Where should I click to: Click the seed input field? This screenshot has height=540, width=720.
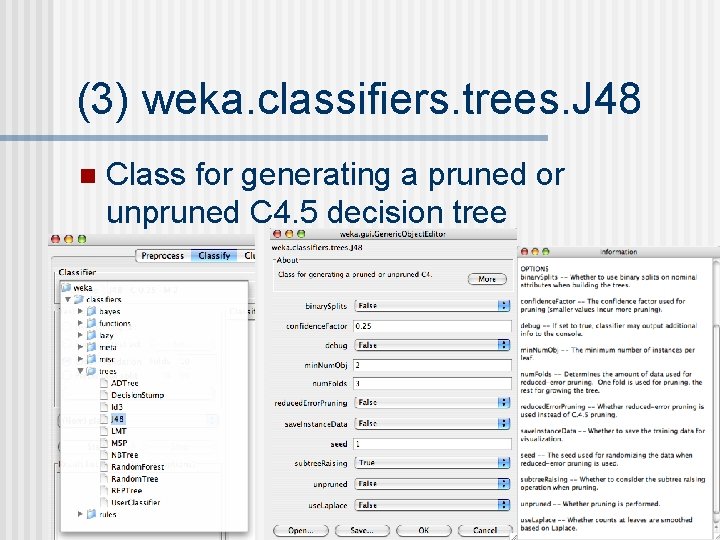tap(432, 444)
